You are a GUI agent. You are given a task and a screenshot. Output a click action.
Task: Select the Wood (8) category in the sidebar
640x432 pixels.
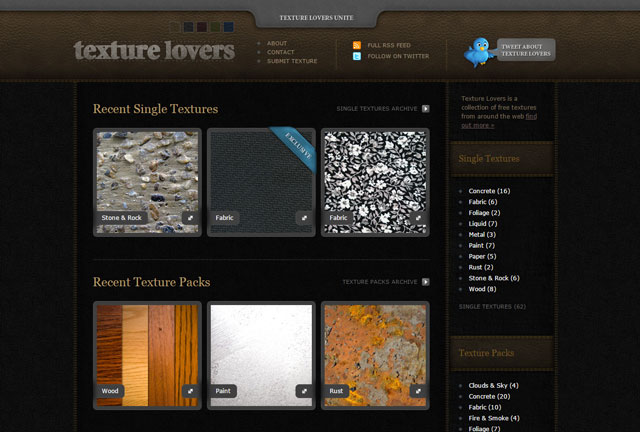[x=482, y=289]
